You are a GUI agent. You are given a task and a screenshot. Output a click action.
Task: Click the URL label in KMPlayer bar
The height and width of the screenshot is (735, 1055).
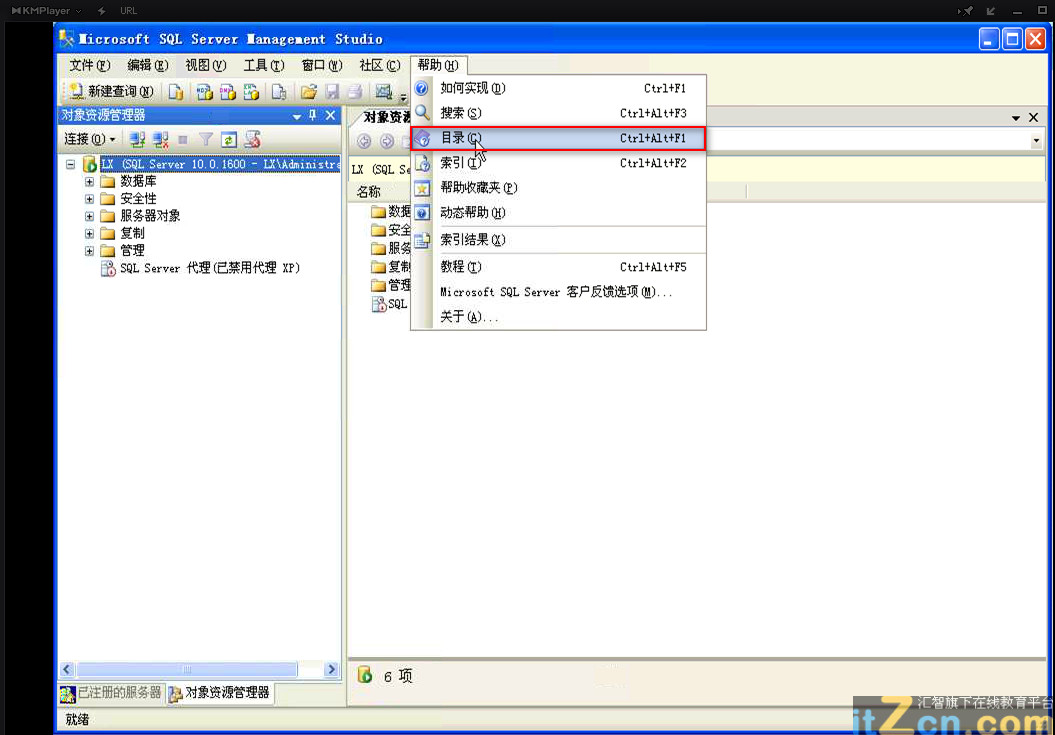[128, 11]
